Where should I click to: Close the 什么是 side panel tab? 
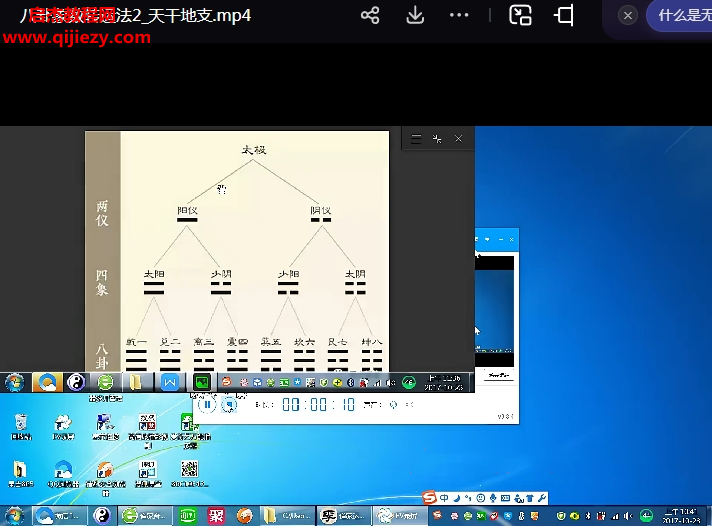[x=628, y=16]
